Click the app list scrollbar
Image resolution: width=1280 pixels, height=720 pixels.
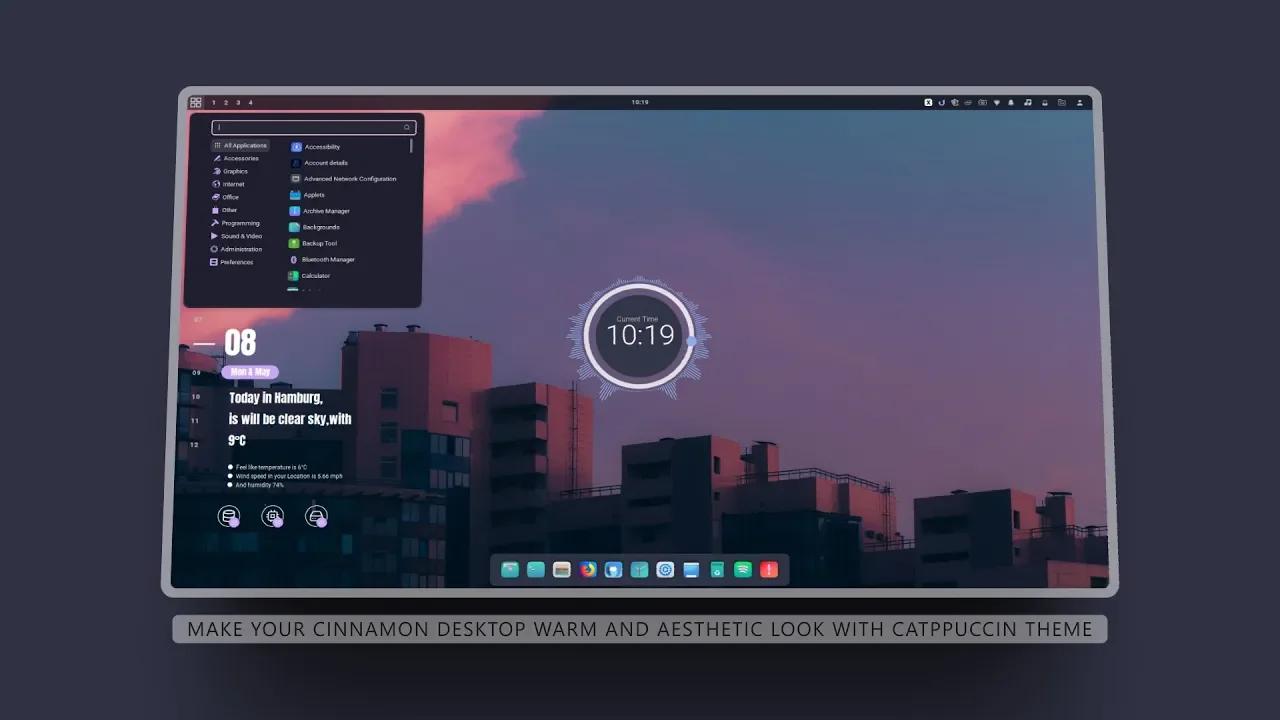tap(412, 147)
